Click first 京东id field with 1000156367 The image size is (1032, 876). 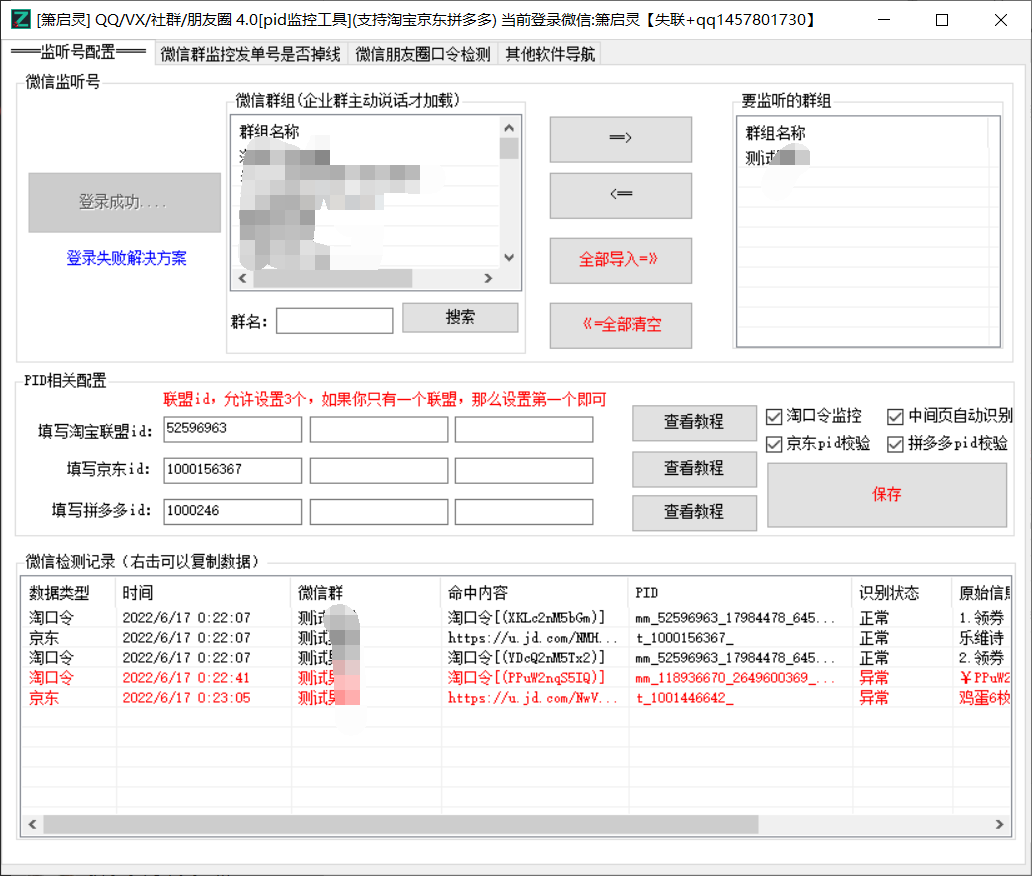point(232,470)
